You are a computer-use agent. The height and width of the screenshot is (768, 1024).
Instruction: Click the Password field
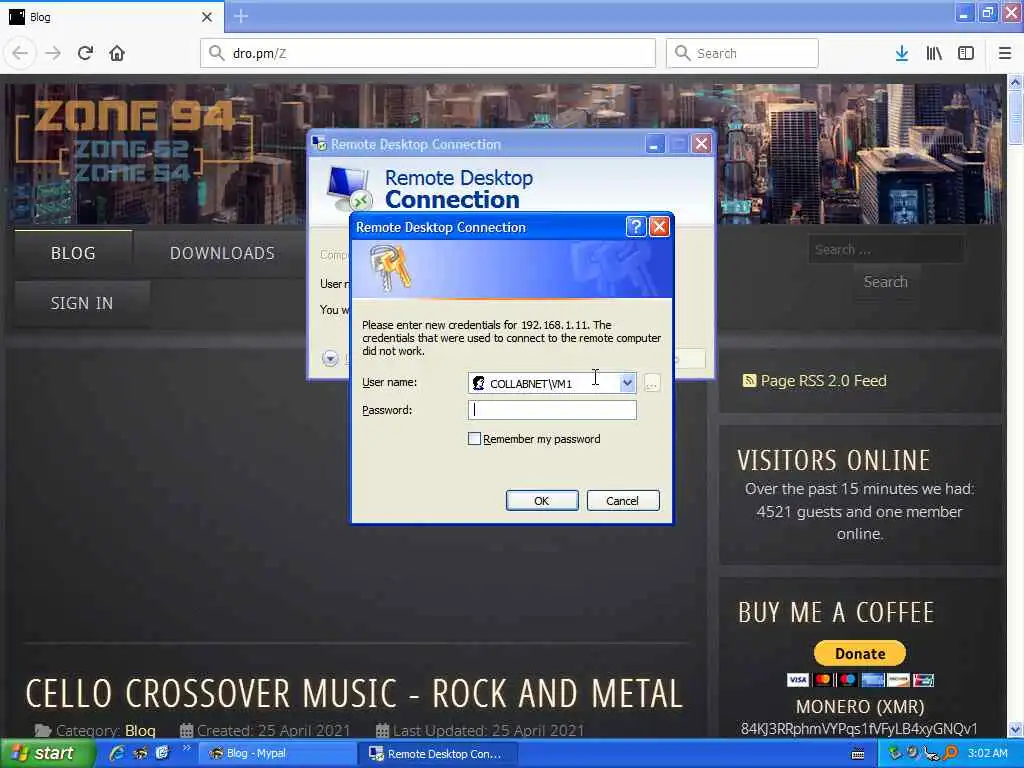(x=552, y=410)
